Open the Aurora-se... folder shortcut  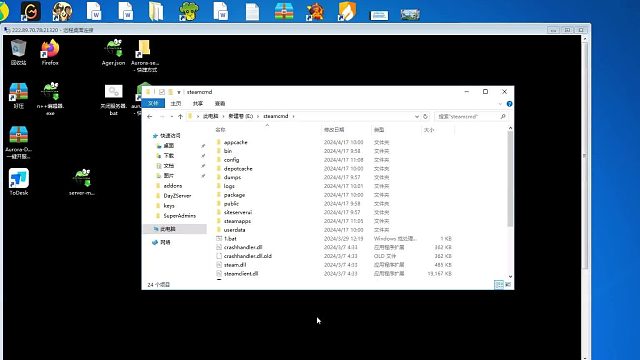tap(145, 56)
